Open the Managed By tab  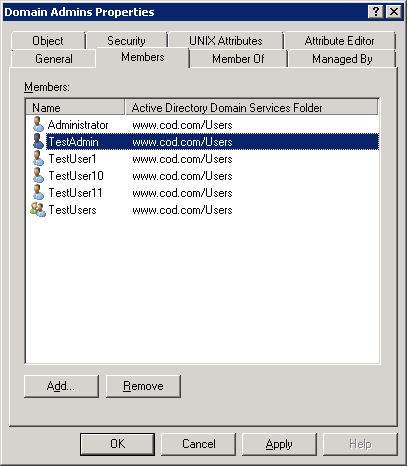click(342, 59)
